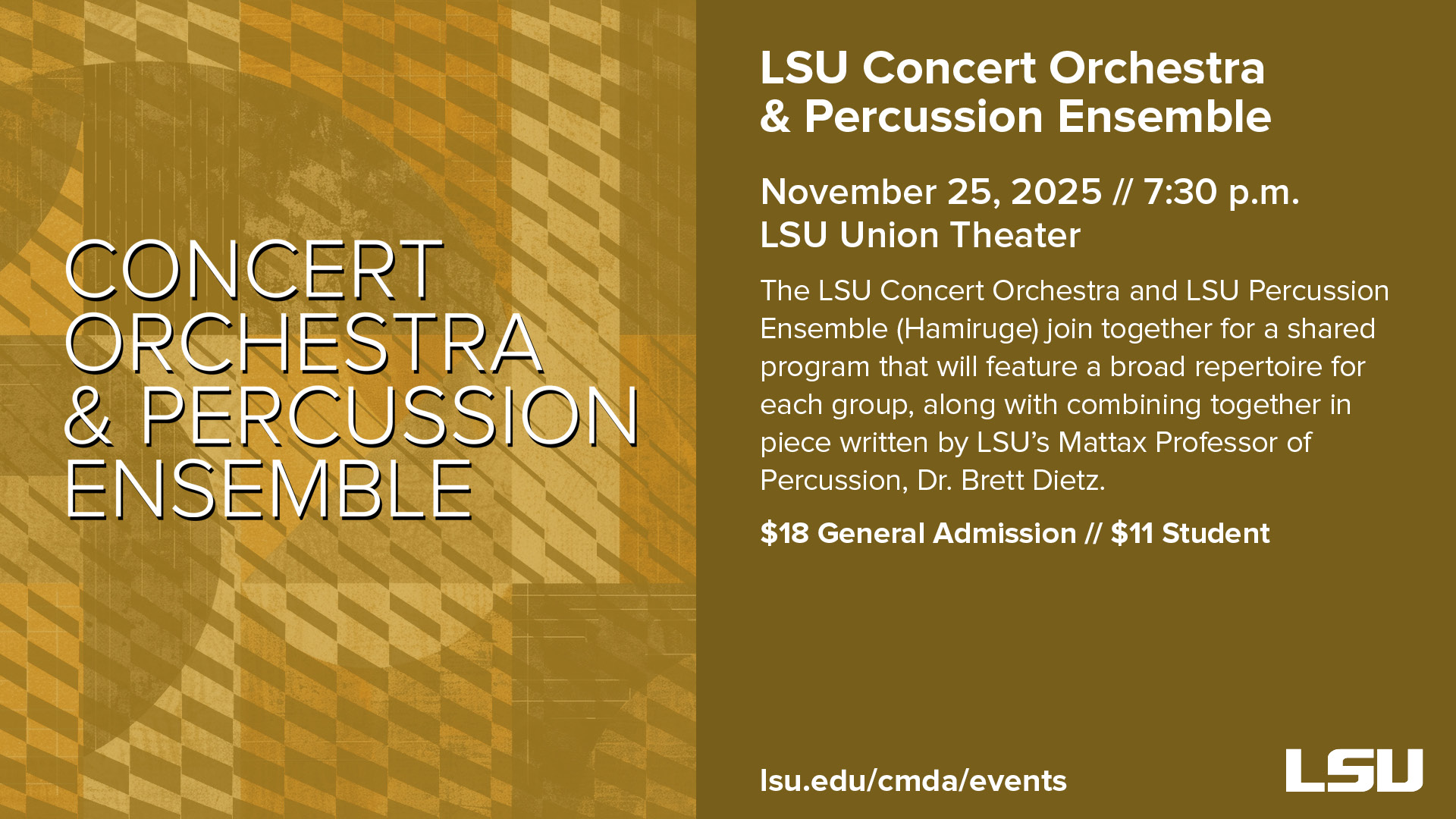Click the name "Dr. Brett Dietz"
1456x819 pixels.
point(1011,481)
